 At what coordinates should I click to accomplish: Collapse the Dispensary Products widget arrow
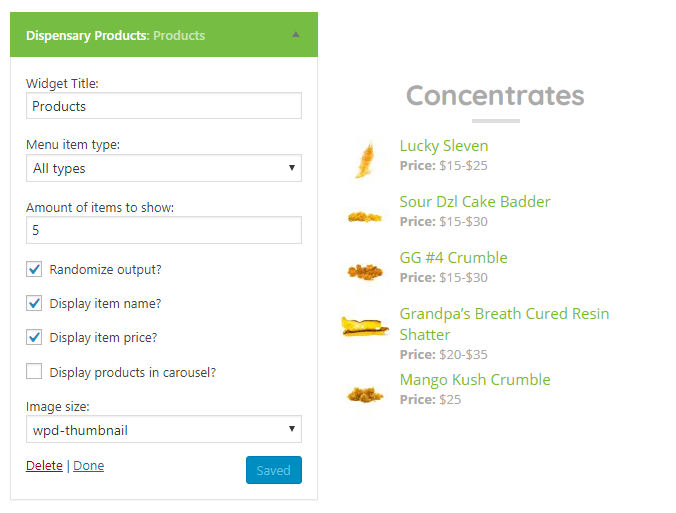point(295,35)
